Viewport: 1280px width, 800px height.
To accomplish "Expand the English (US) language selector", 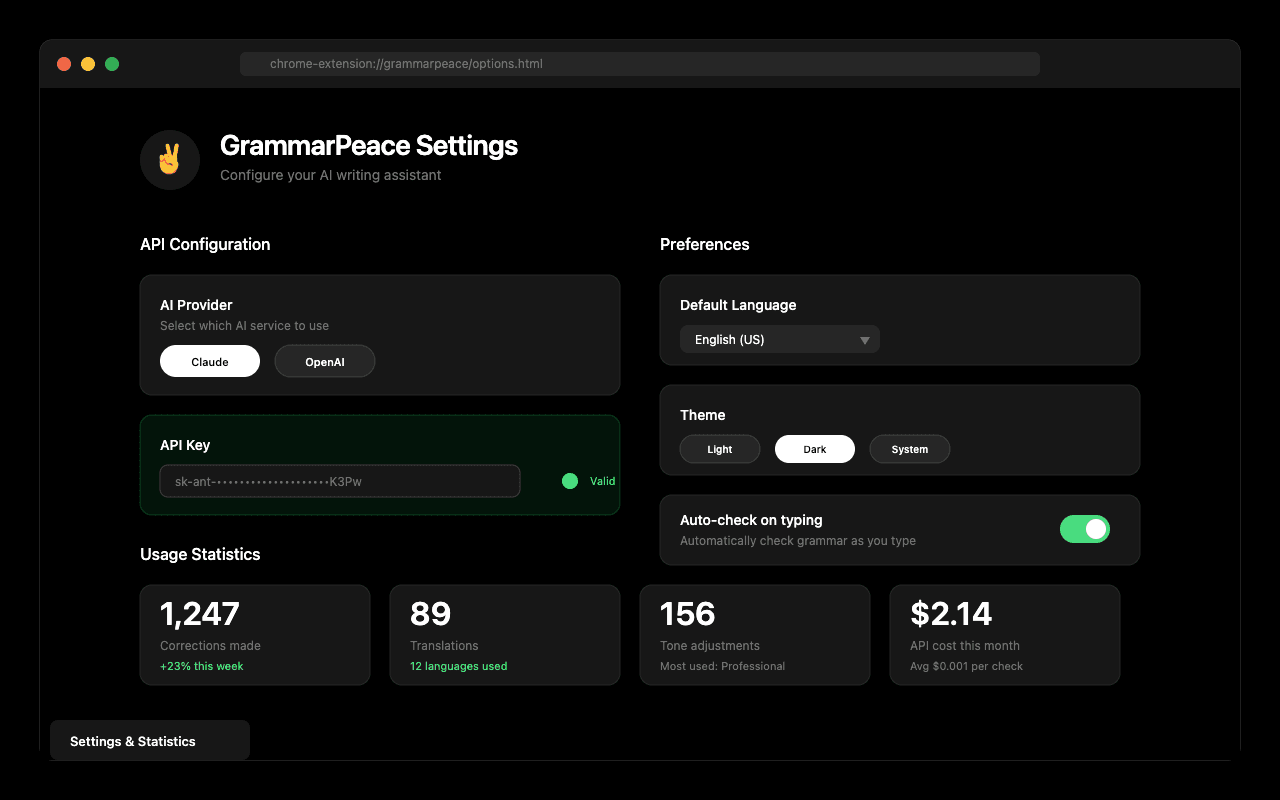I will coord(780,339).
